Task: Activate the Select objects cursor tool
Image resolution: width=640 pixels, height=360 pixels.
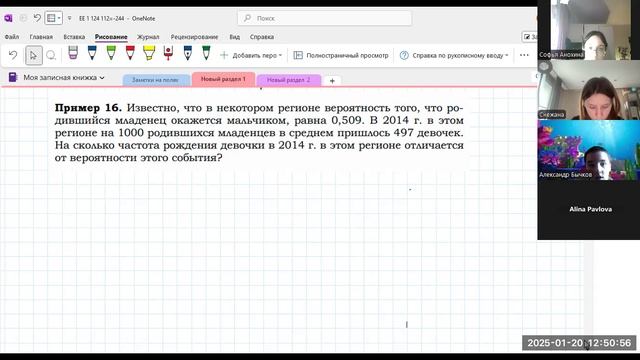Action: [33, 55]
